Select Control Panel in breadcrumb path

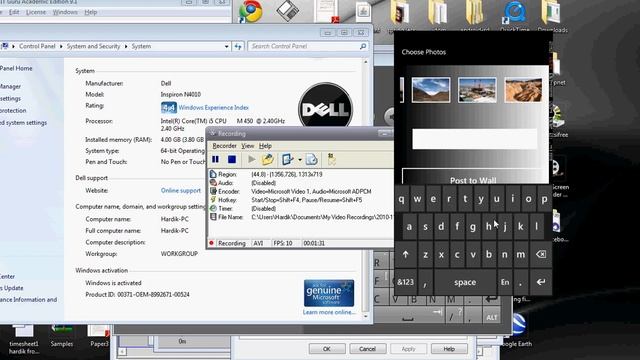coord(37,47)
